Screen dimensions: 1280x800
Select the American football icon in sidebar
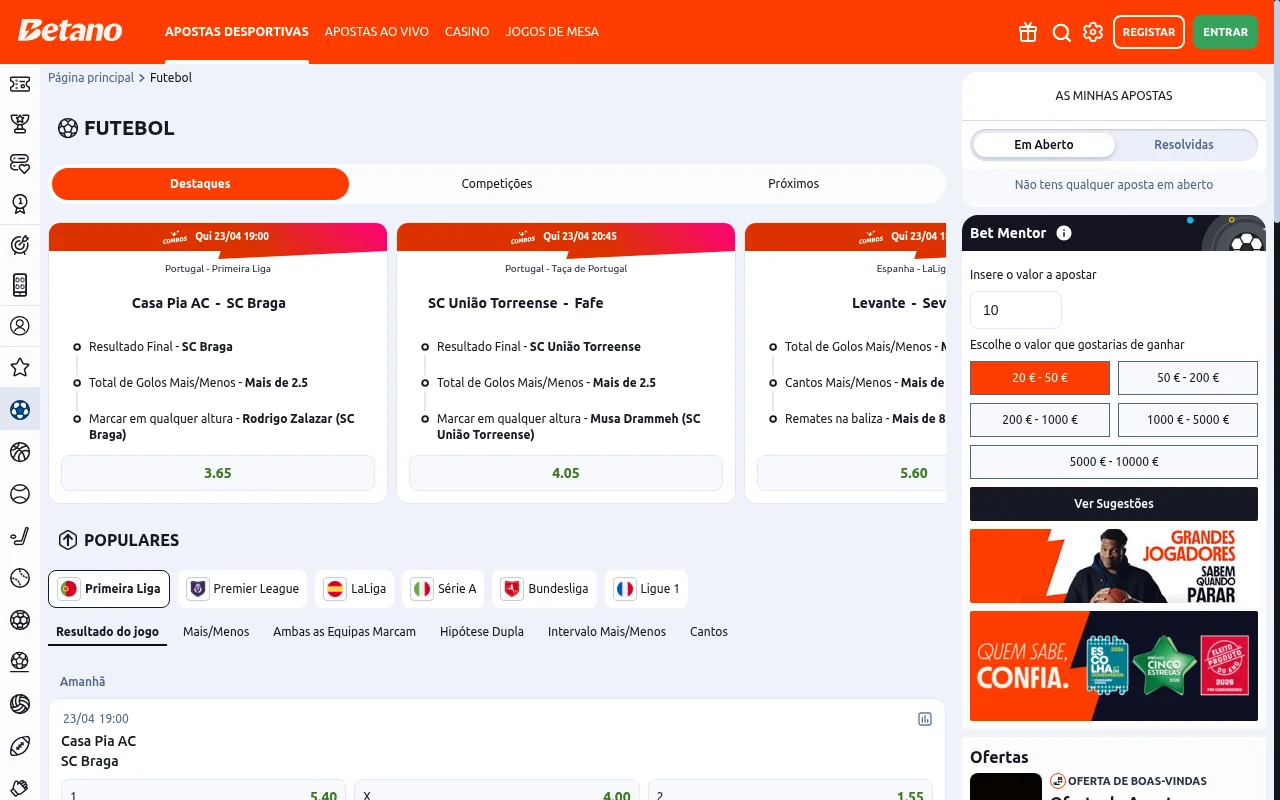[20, 746]
